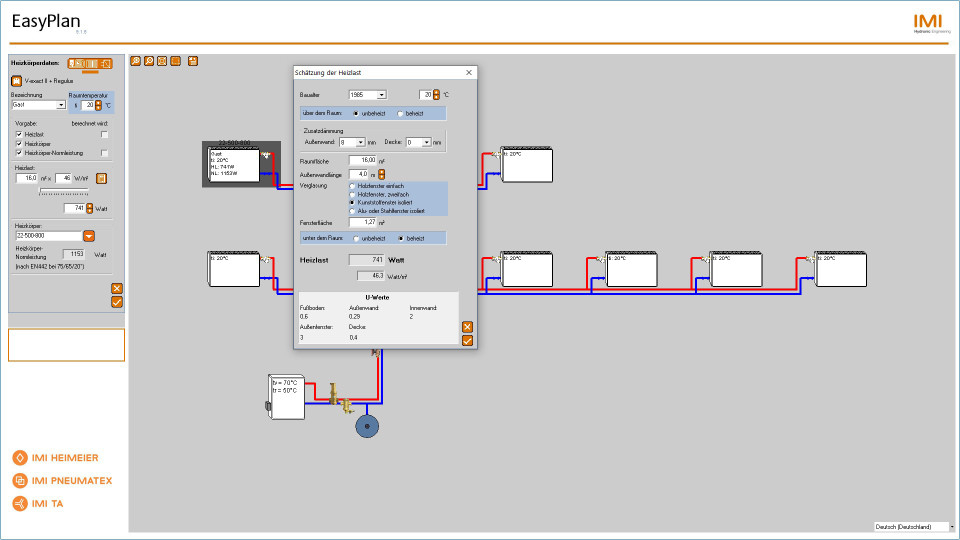Click the Raumfläche input field

361,160
